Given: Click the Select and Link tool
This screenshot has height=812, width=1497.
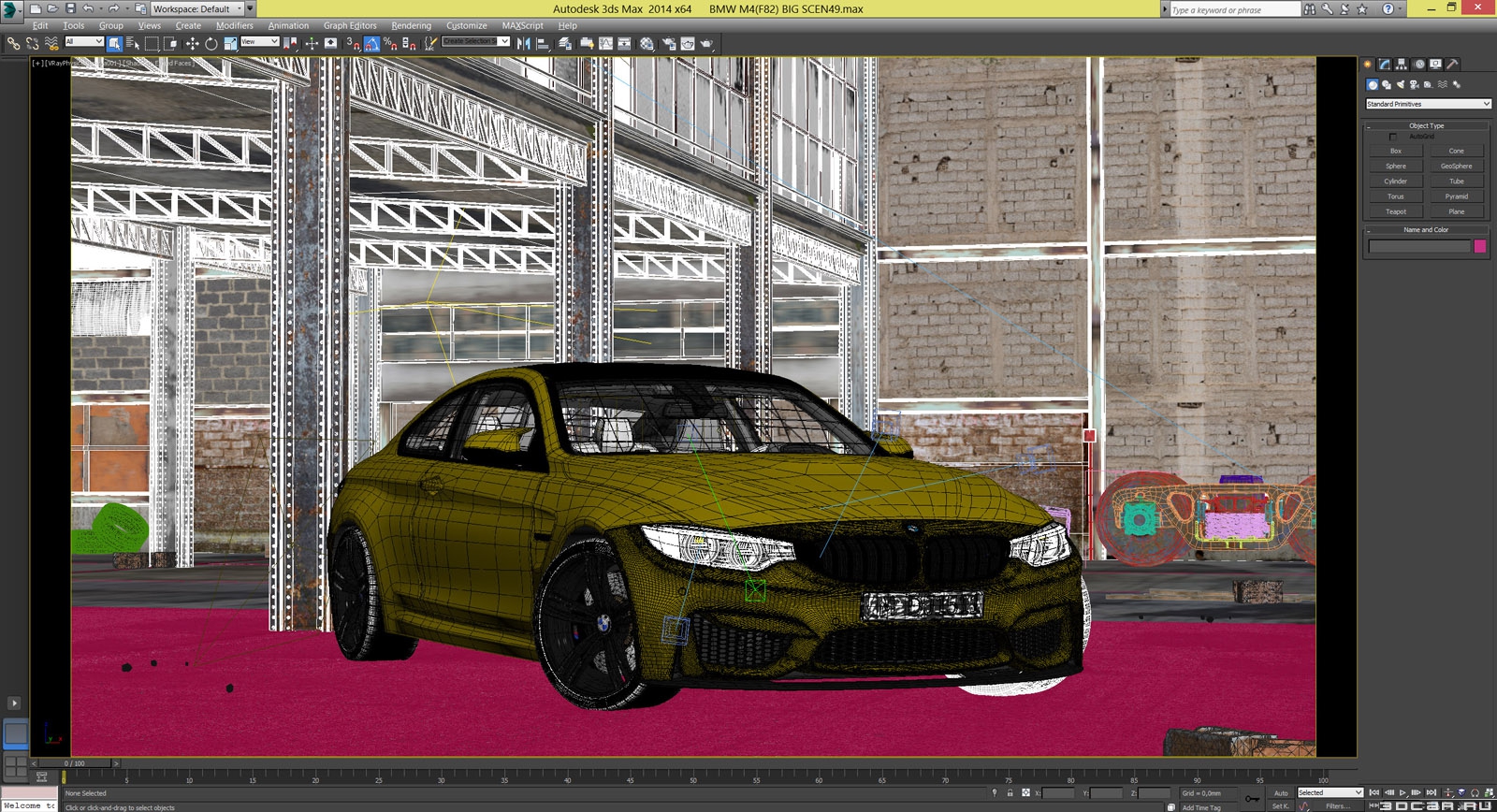Looking at the screenshot, I should pos(13,43).
